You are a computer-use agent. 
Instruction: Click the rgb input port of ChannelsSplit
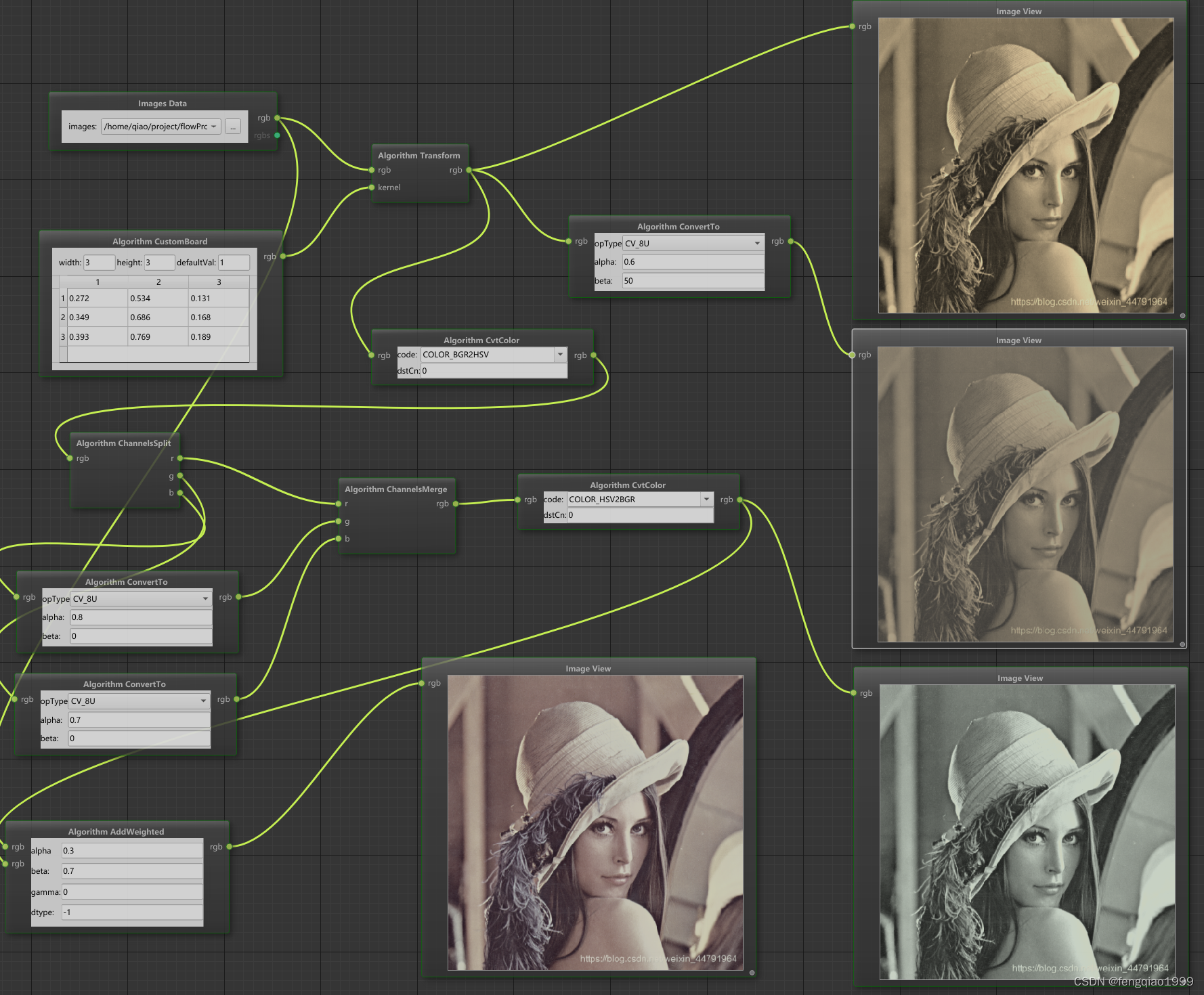tap(70, 458)
